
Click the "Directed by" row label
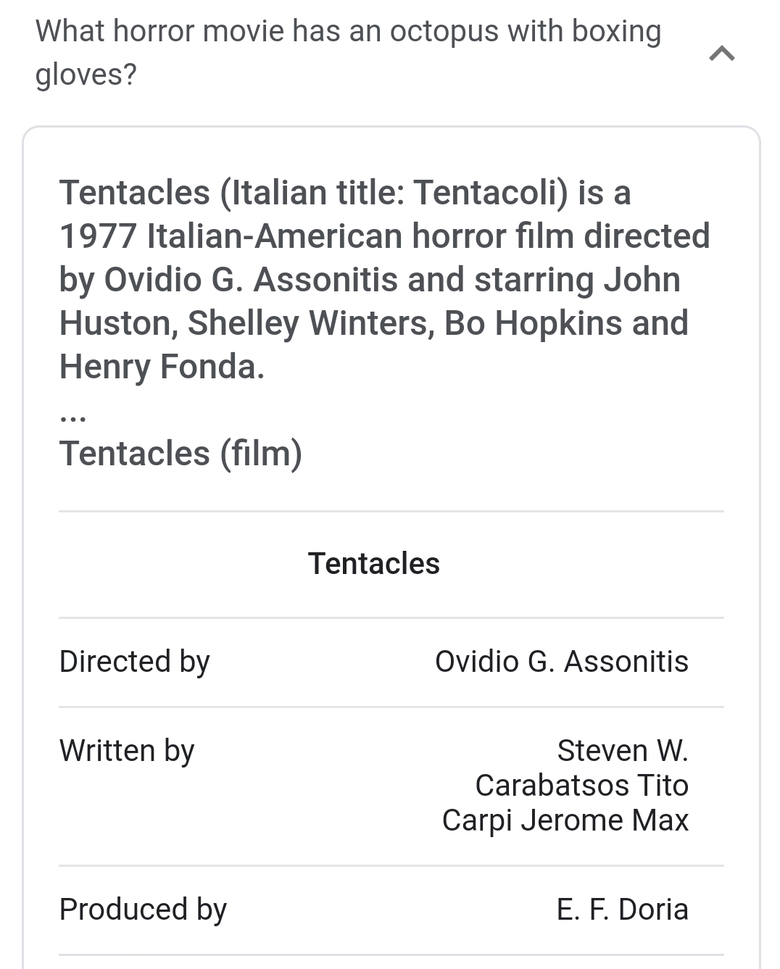(x=134, y=662)
